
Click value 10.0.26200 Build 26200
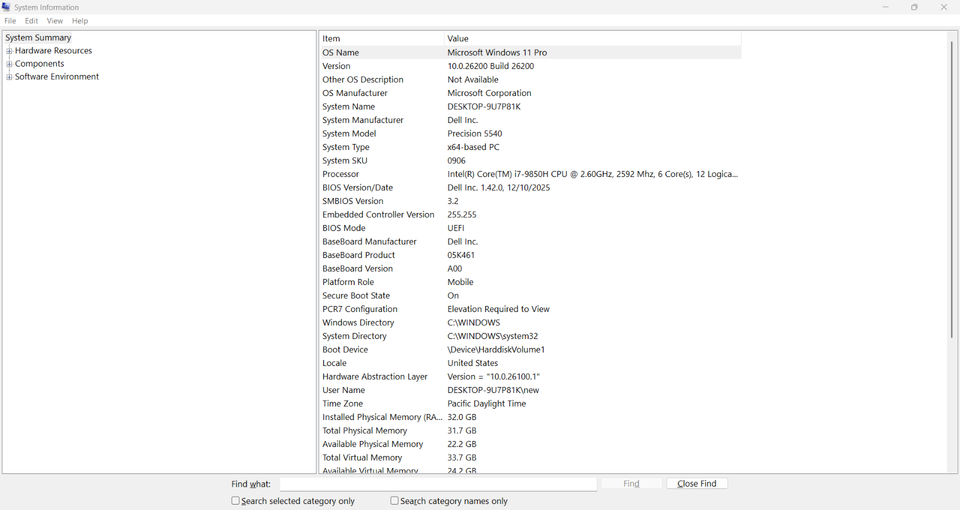point(490,66)
